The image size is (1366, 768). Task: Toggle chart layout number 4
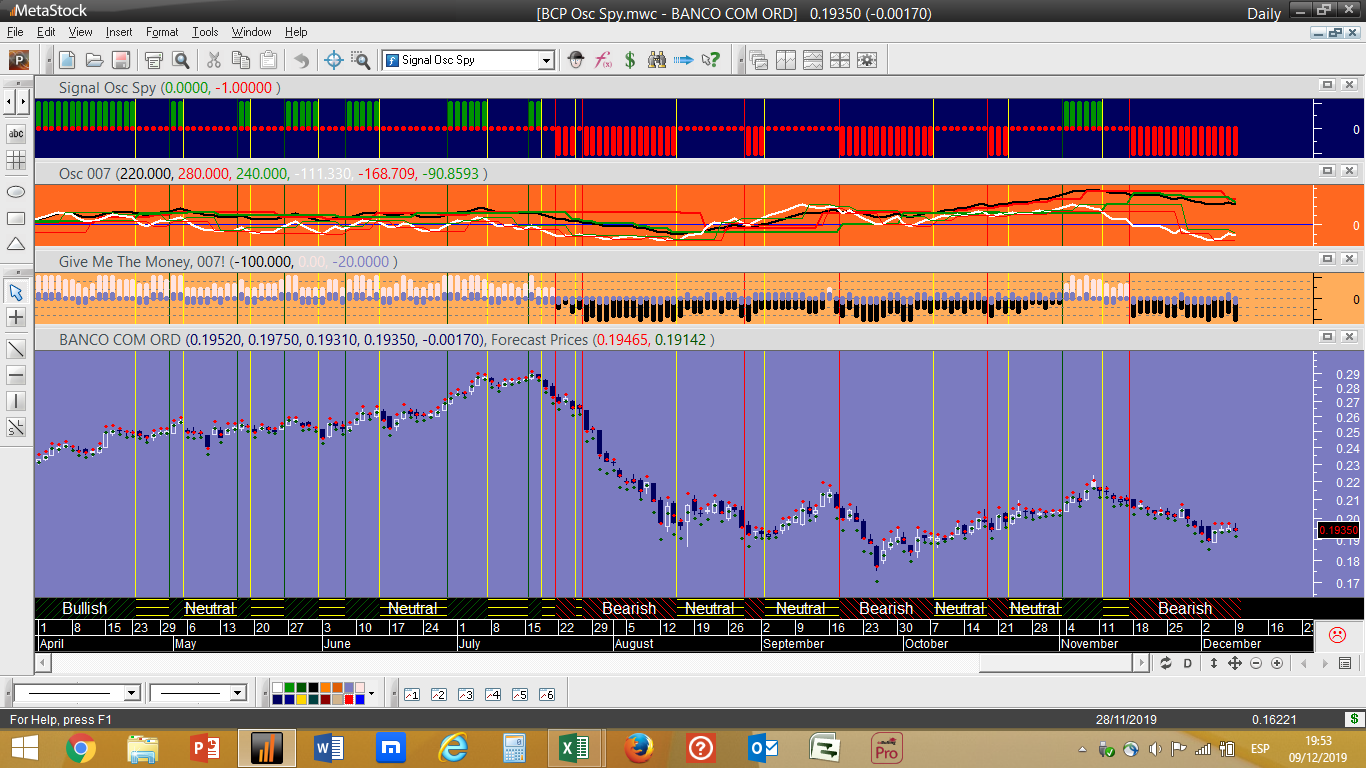tap(492, 694)
